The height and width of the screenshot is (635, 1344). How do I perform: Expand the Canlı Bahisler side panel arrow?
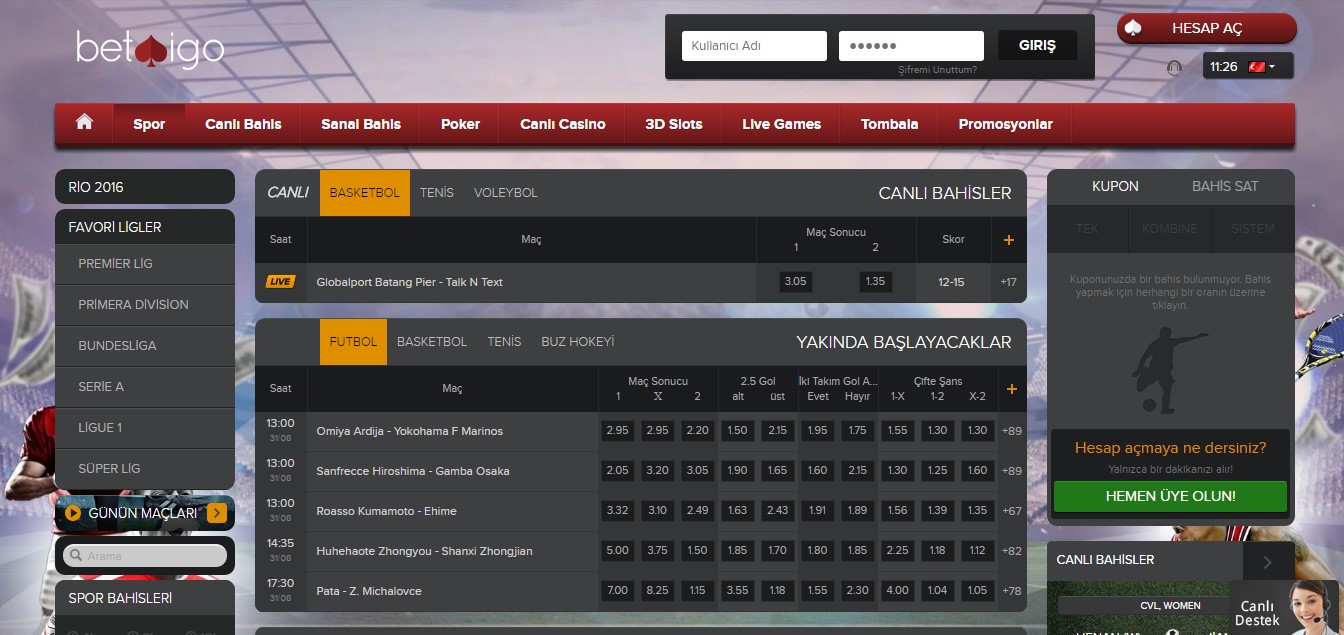pyautogui.click(x=1267, y=562)
